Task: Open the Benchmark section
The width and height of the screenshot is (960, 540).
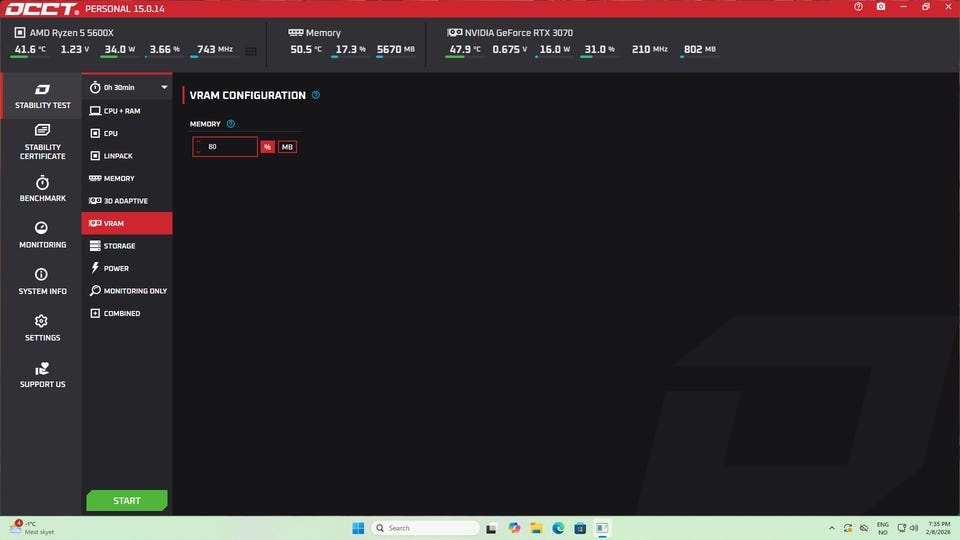Action: [x=42, y=189]
